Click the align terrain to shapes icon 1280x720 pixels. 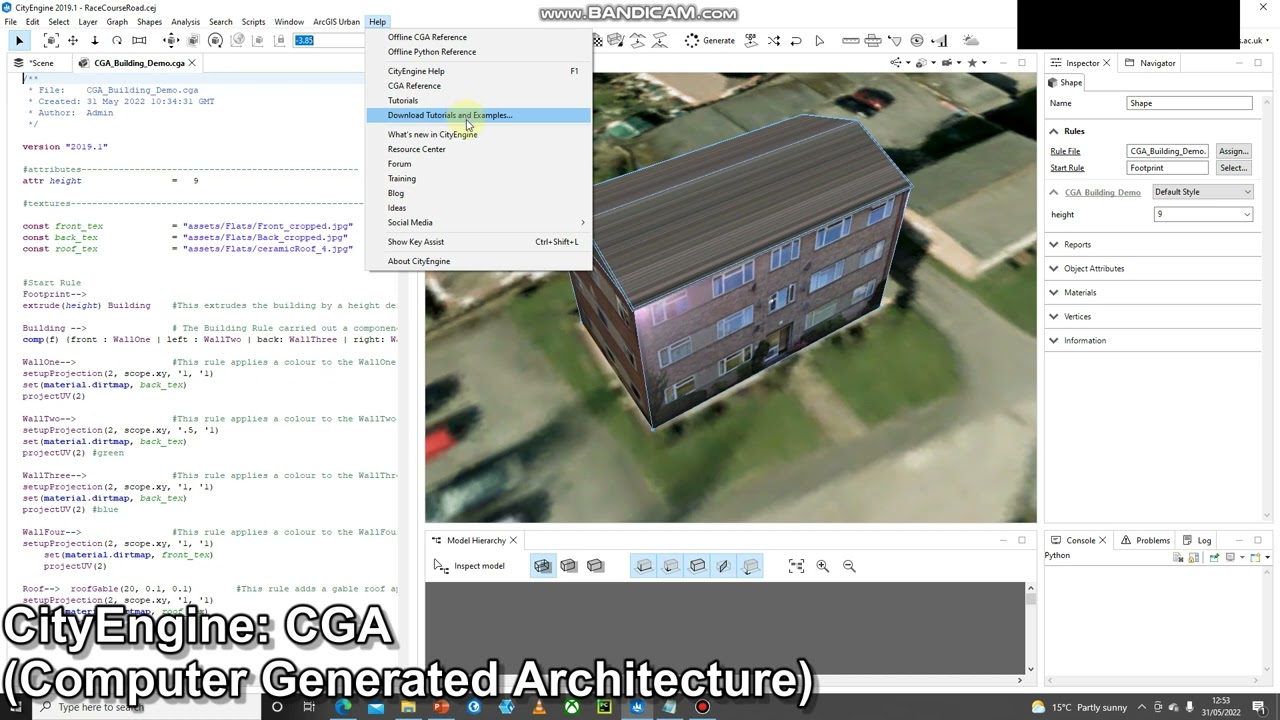pyautogui.click(x=637, y=40)
